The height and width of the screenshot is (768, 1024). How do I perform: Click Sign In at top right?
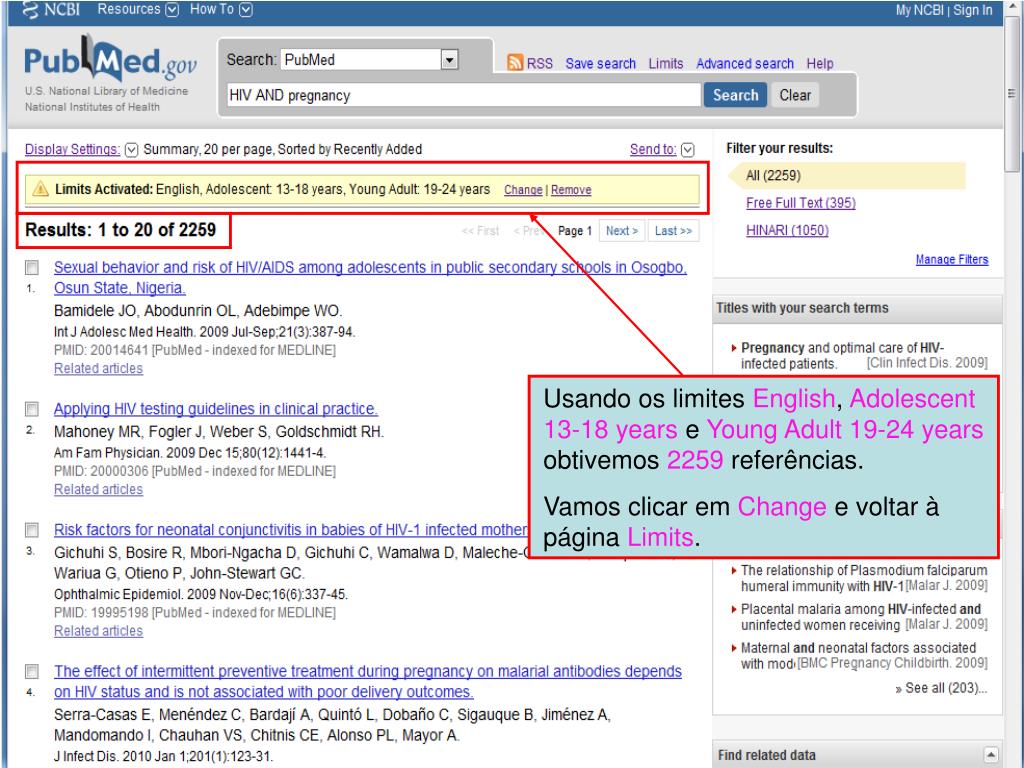[x=972, y=10]
